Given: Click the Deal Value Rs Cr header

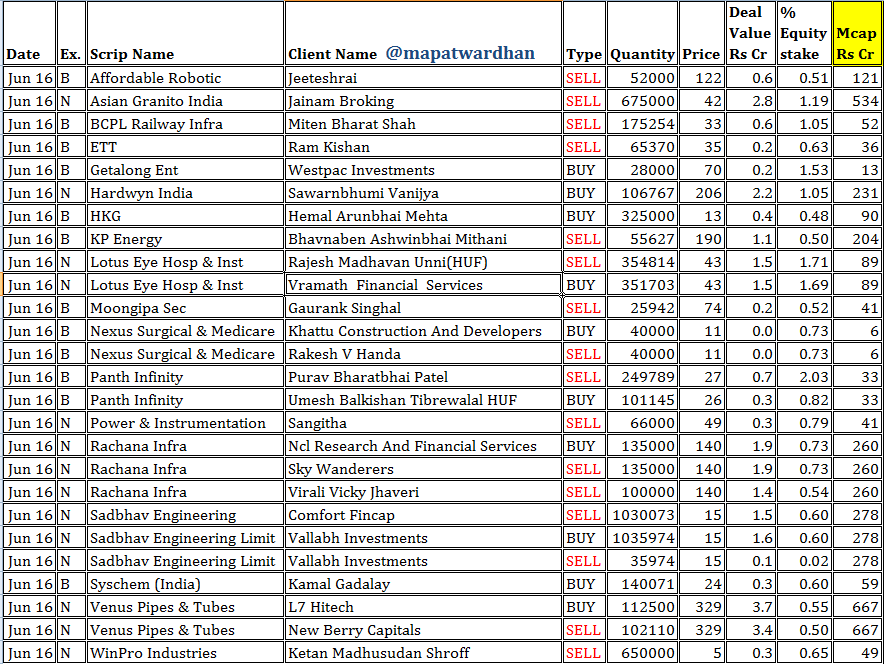Looking at the screenshot, I should (749, 32).
